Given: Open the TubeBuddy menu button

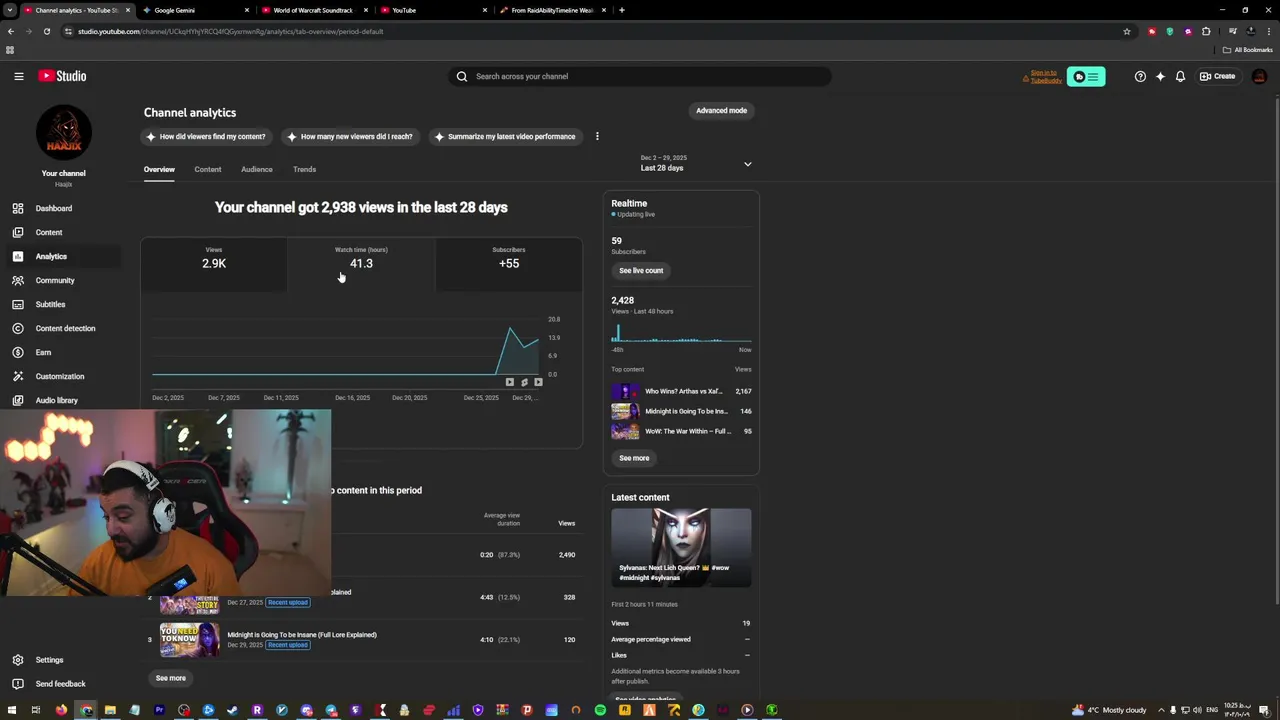Looking at the screenshot, I should (x=1086, y=76).
